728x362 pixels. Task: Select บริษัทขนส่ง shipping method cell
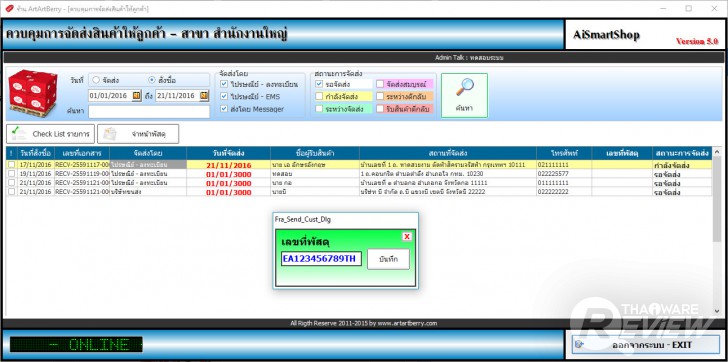click(148, 192)
